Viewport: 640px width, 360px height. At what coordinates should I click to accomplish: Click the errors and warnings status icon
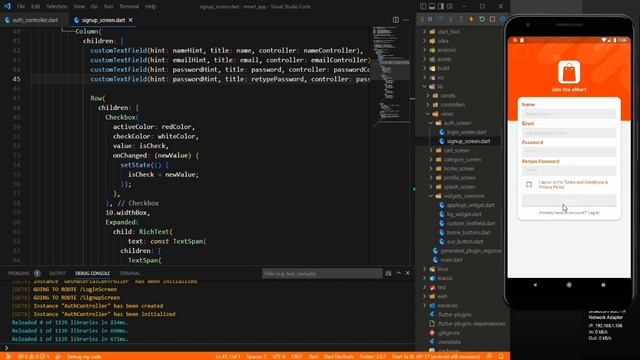pyautogui.click(x=33, y=356)
